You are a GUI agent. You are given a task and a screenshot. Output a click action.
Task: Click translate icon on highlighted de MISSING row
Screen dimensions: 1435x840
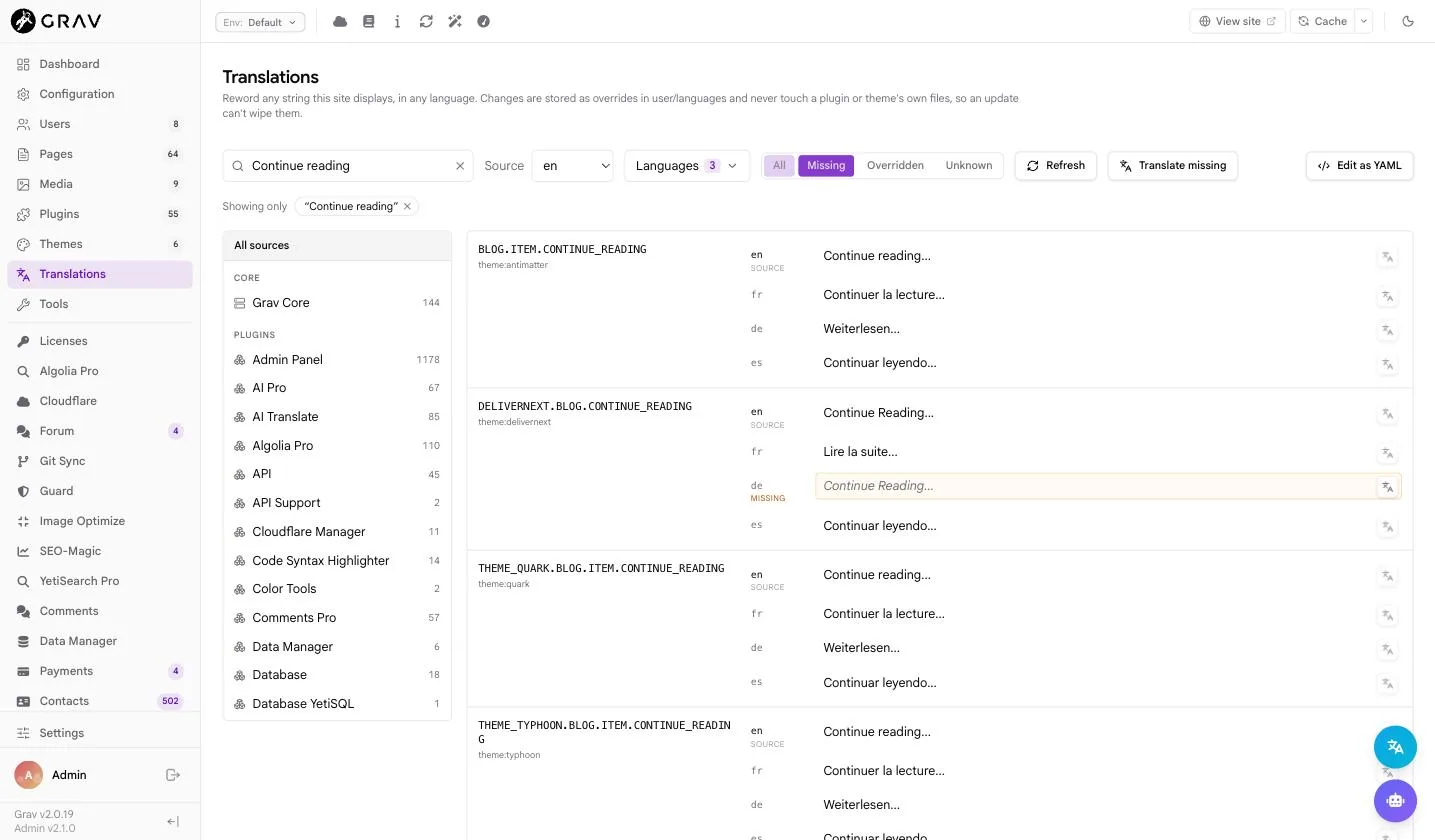[1387, 487]
